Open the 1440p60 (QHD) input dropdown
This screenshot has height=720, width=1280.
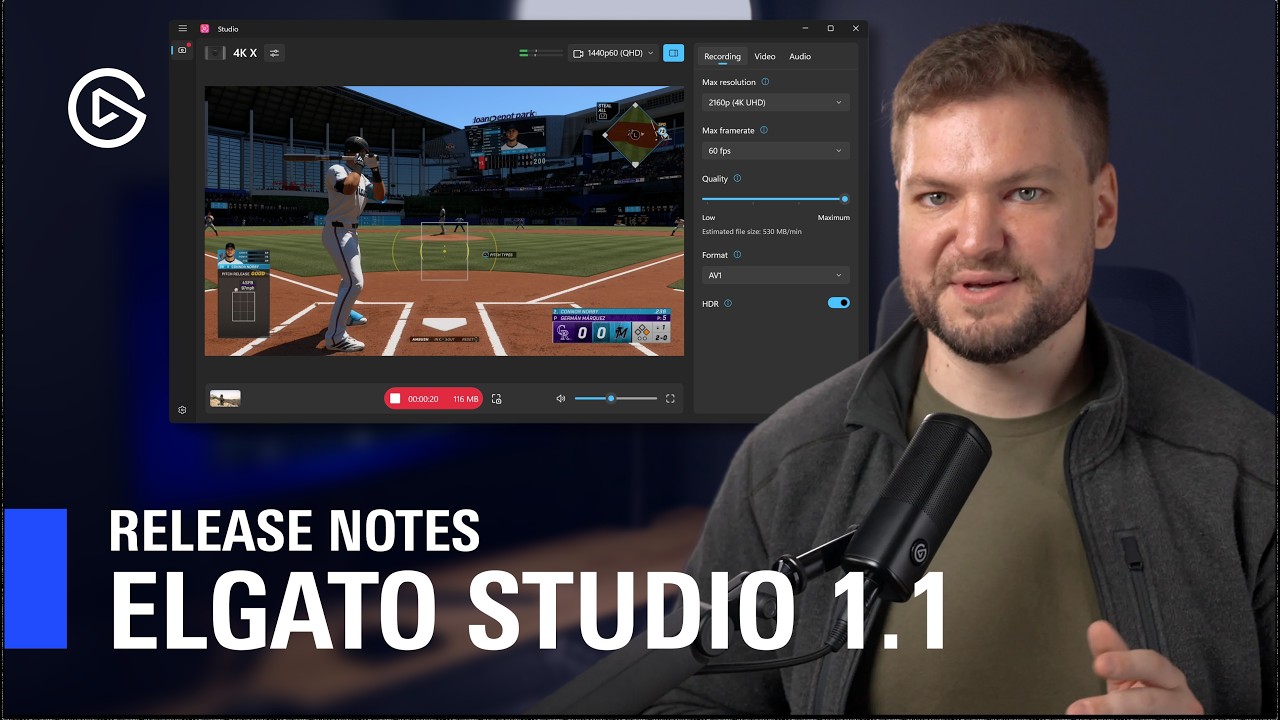614,53
